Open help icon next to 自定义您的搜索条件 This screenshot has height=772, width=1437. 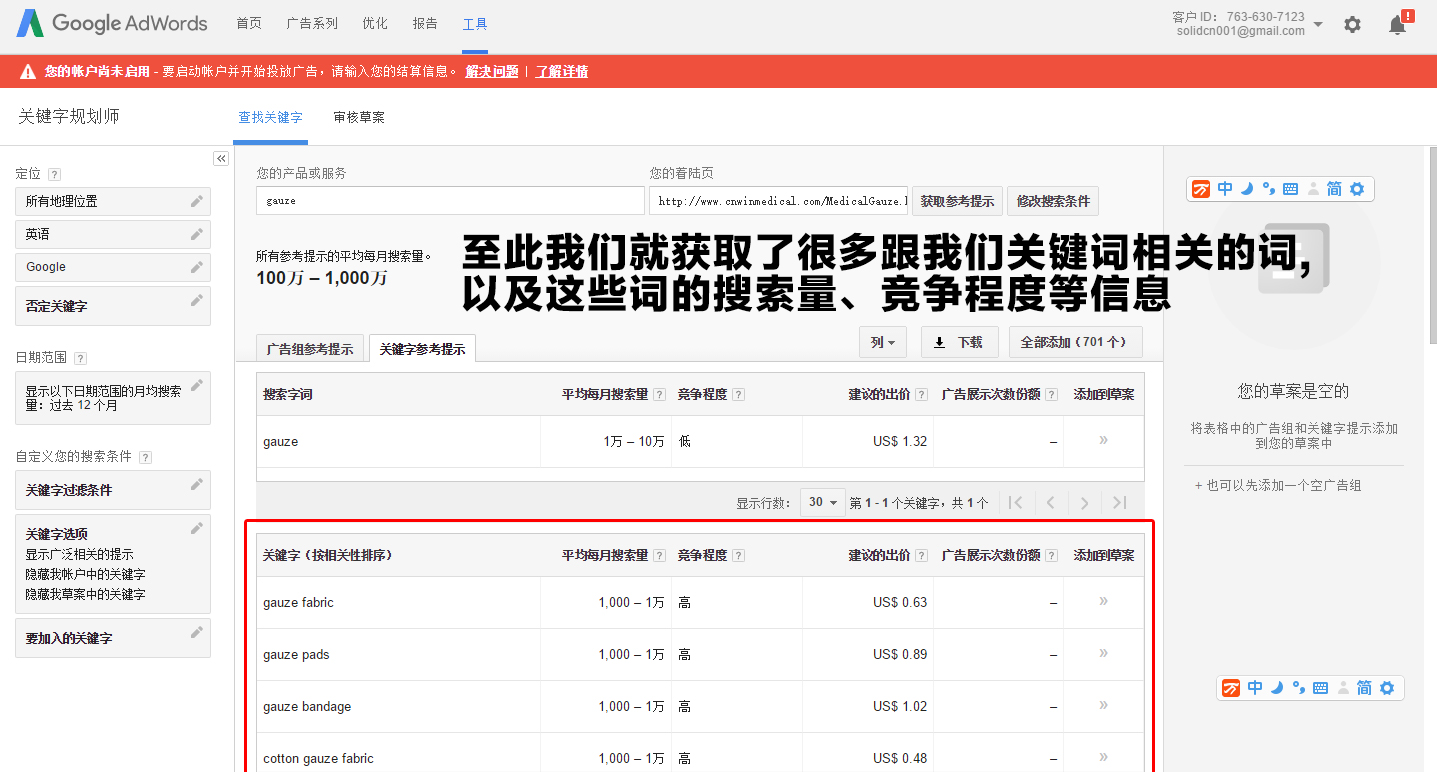[145, 457]
